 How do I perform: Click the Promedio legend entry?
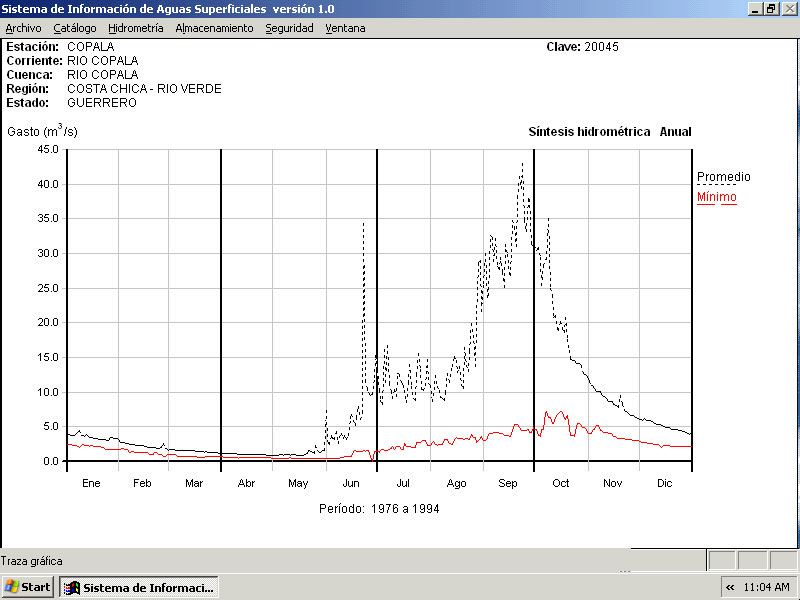723,177
